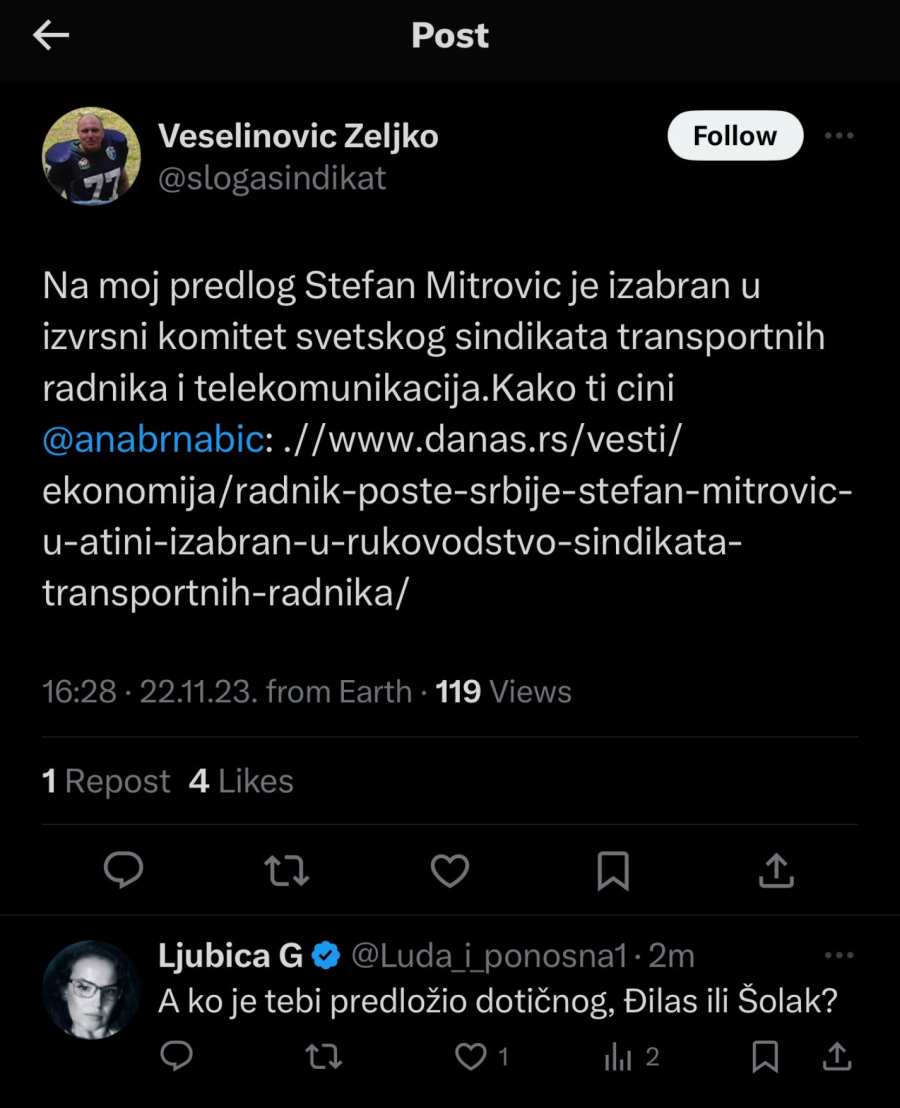View analytics for Ljubica G's comment
900x1108 pixels.
(x=619, y=1056)
